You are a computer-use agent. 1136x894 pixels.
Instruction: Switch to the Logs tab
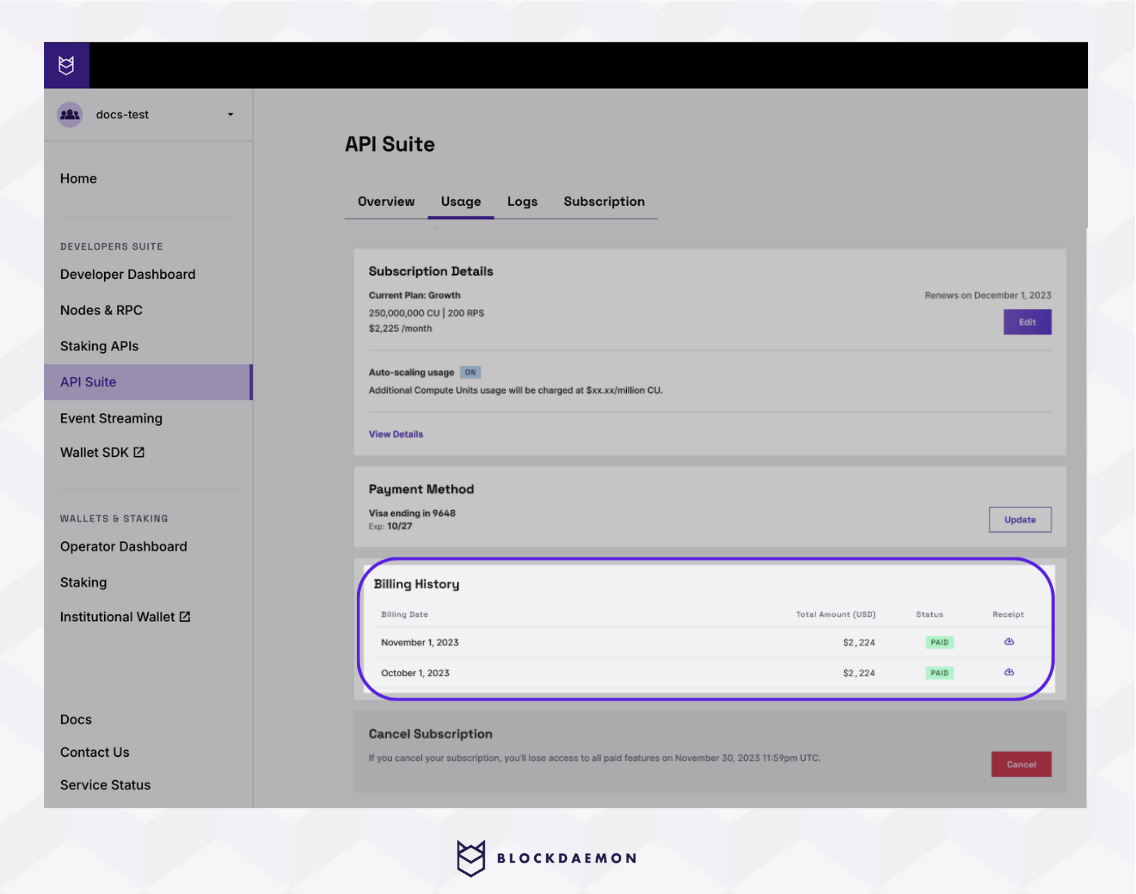(522, 201)
